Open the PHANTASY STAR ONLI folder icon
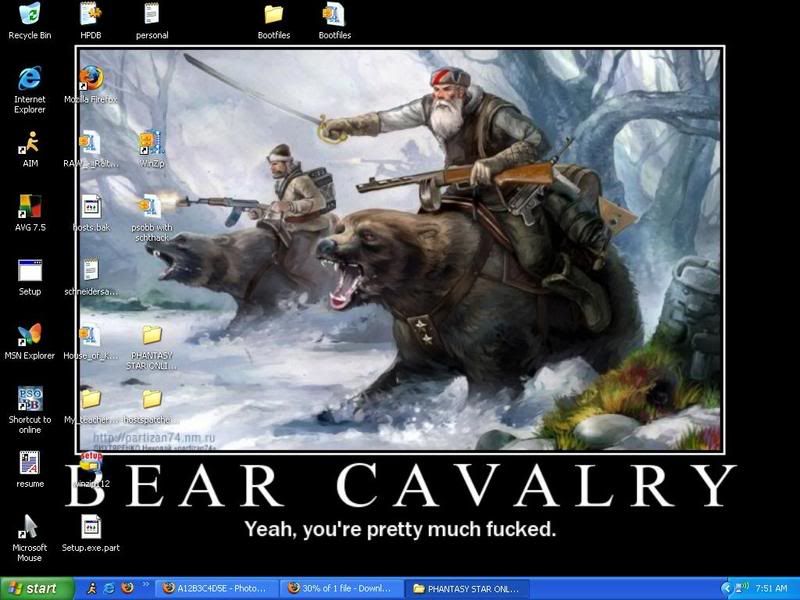 (x=152, y=335)
